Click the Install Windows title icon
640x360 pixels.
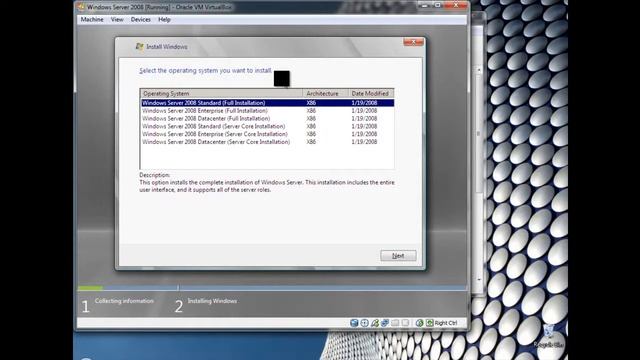pyautogui.click(x=139, y=47)
